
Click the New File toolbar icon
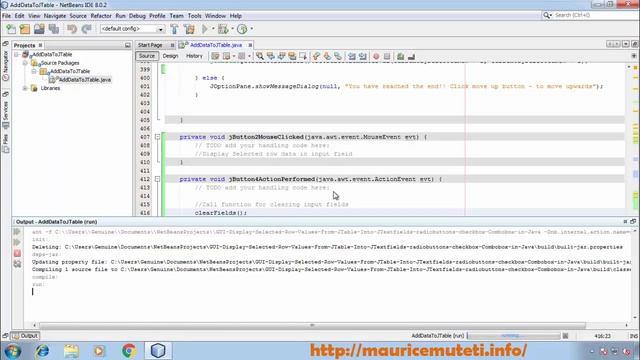coord(11,29)
